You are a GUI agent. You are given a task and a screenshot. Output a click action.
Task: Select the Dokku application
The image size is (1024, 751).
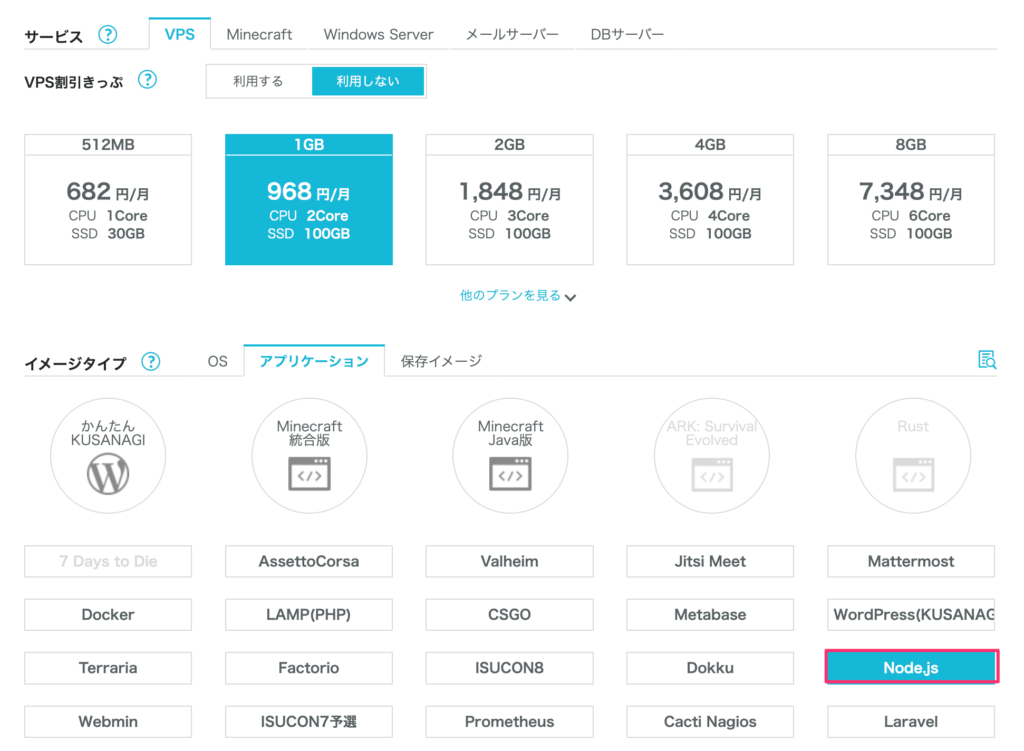[x=710, y=668]
